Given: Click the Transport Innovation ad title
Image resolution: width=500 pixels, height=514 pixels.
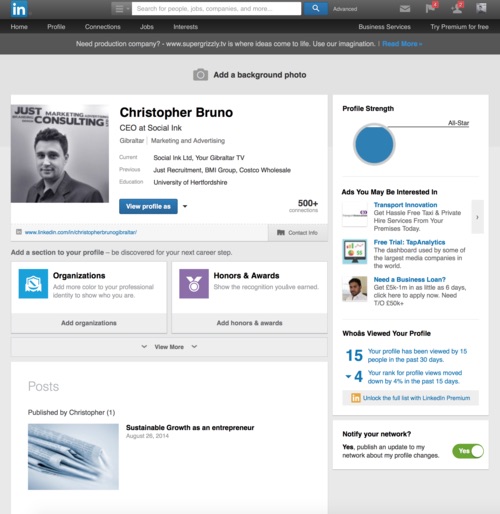Looking at the screenshot, I should tap(405, 205).
